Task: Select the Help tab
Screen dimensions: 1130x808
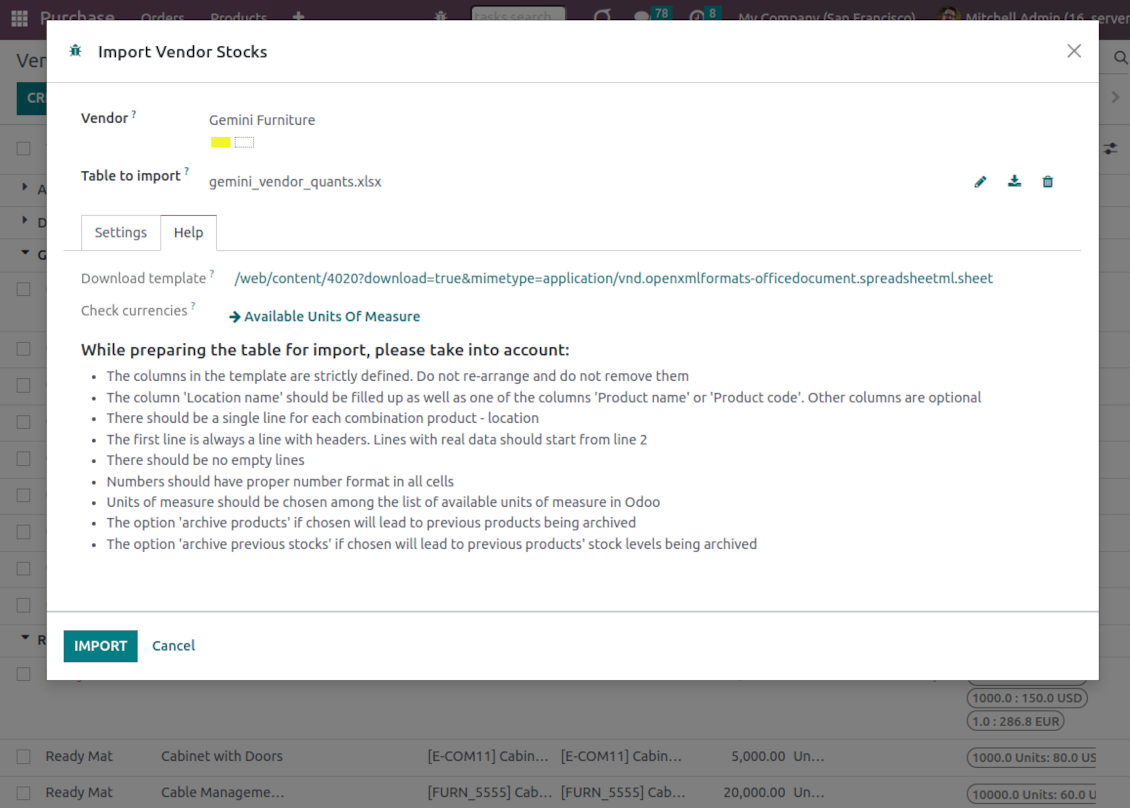Action: (188, 233)
